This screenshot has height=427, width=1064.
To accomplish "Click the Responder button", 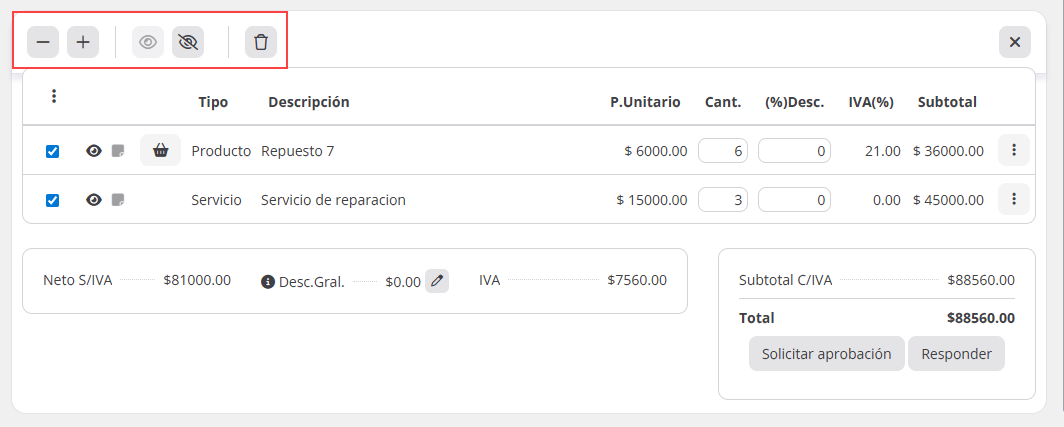I will [x=956, y=354].
